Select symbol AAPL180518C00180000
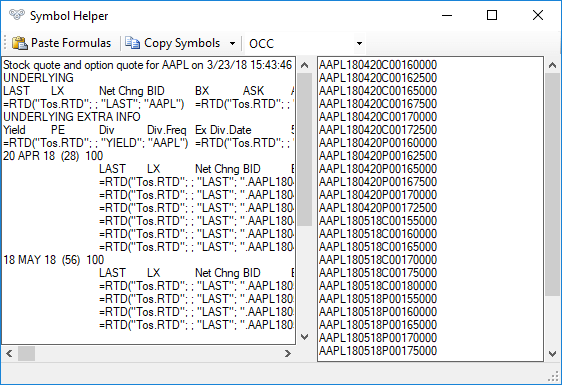Screen dimensions: 562x385 tap(378, 286)
